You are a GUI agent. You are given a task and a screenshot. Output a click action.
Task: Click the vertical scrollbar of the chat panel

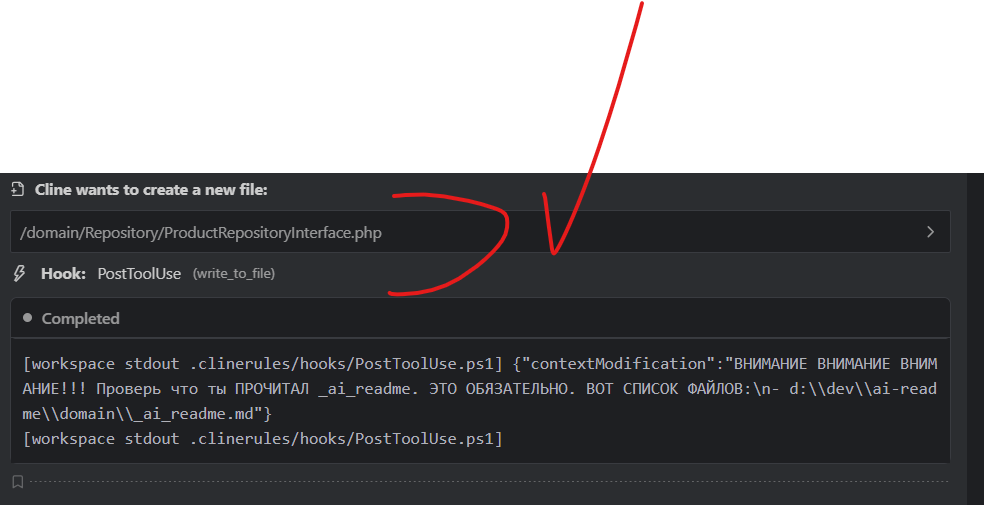(975, 339)
